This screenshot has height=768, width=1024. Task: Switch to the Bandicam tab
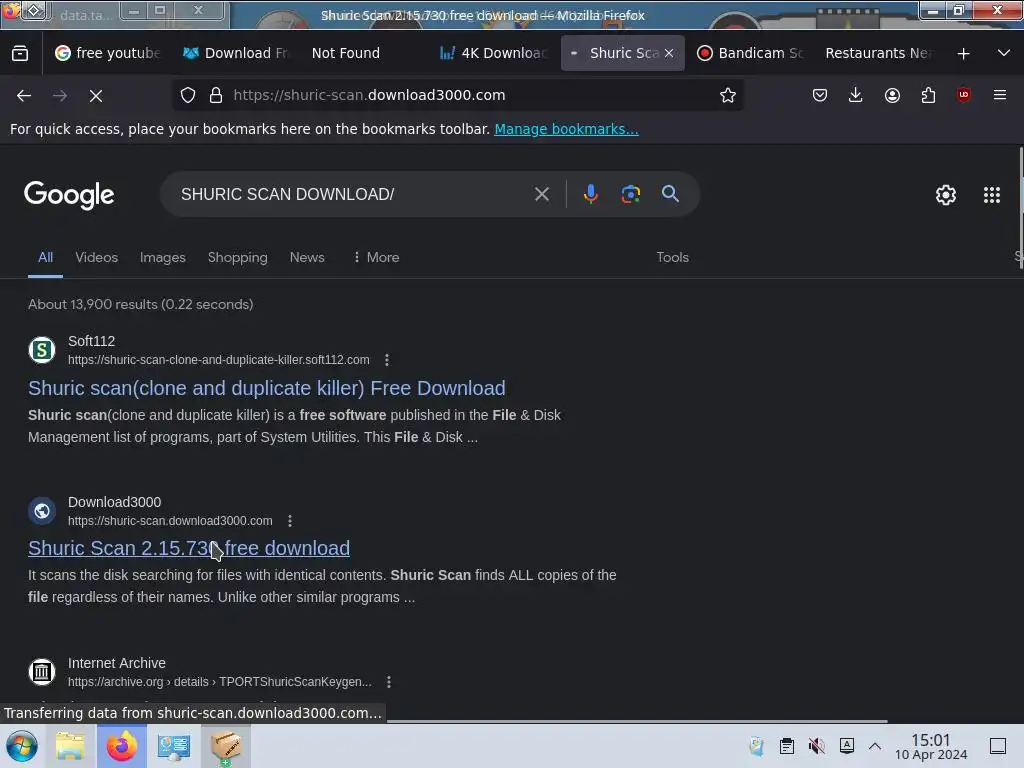pos(750,54)
